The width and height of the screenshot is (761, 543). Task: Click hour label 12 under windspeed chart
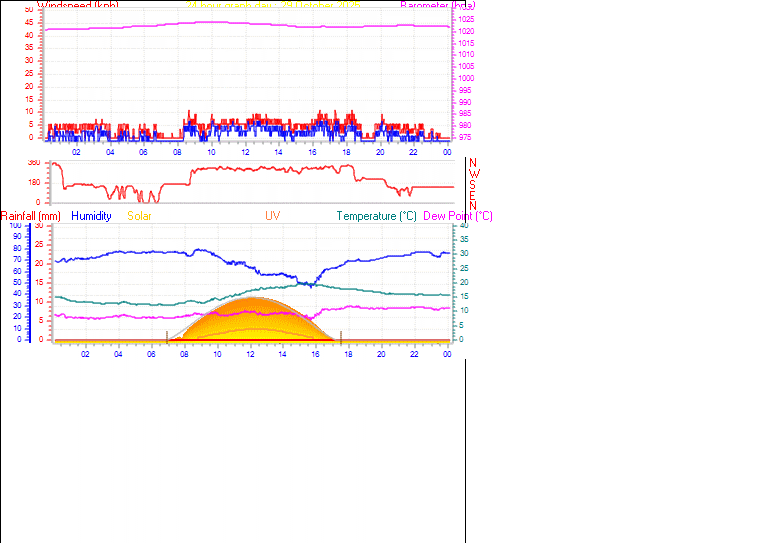click(x=246, y=152)
